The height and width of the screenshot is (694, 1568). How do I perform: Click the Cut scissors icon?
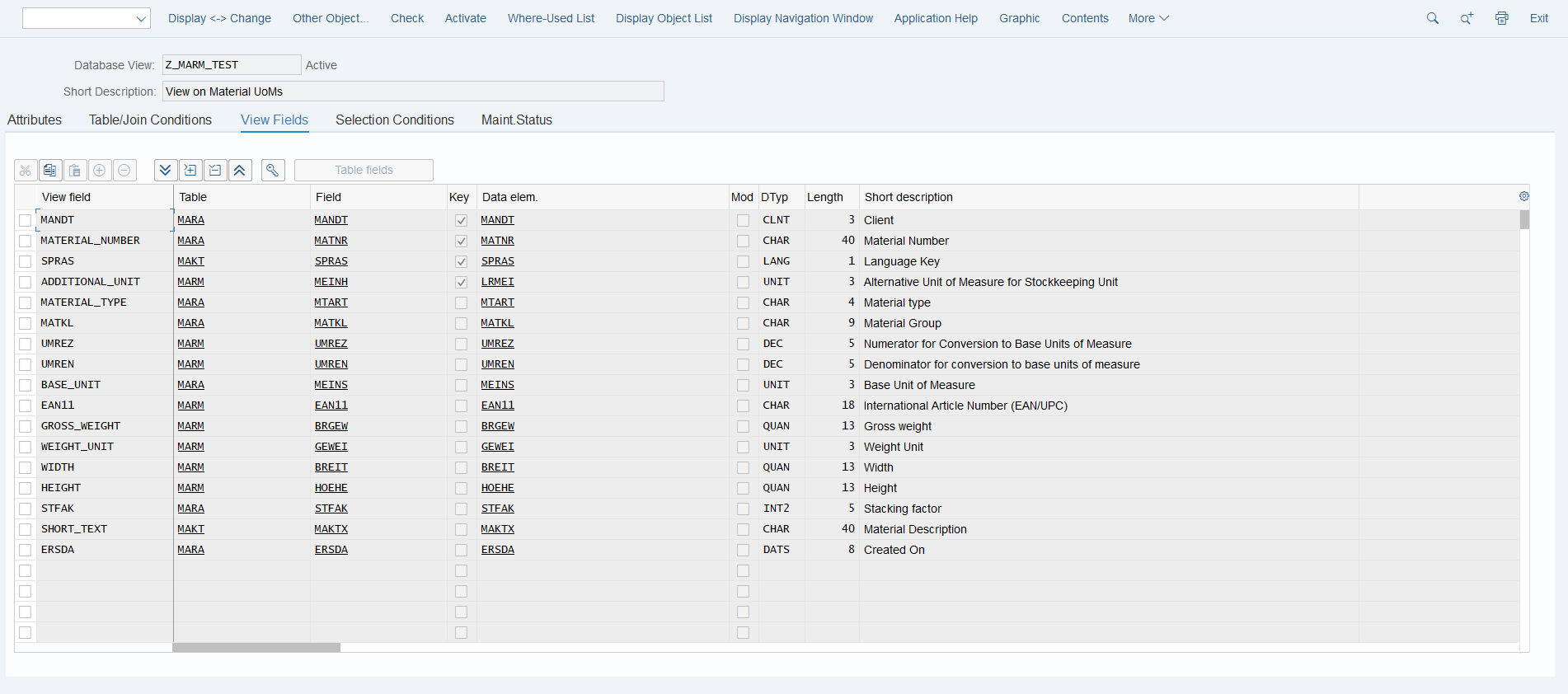click(26, 170)
